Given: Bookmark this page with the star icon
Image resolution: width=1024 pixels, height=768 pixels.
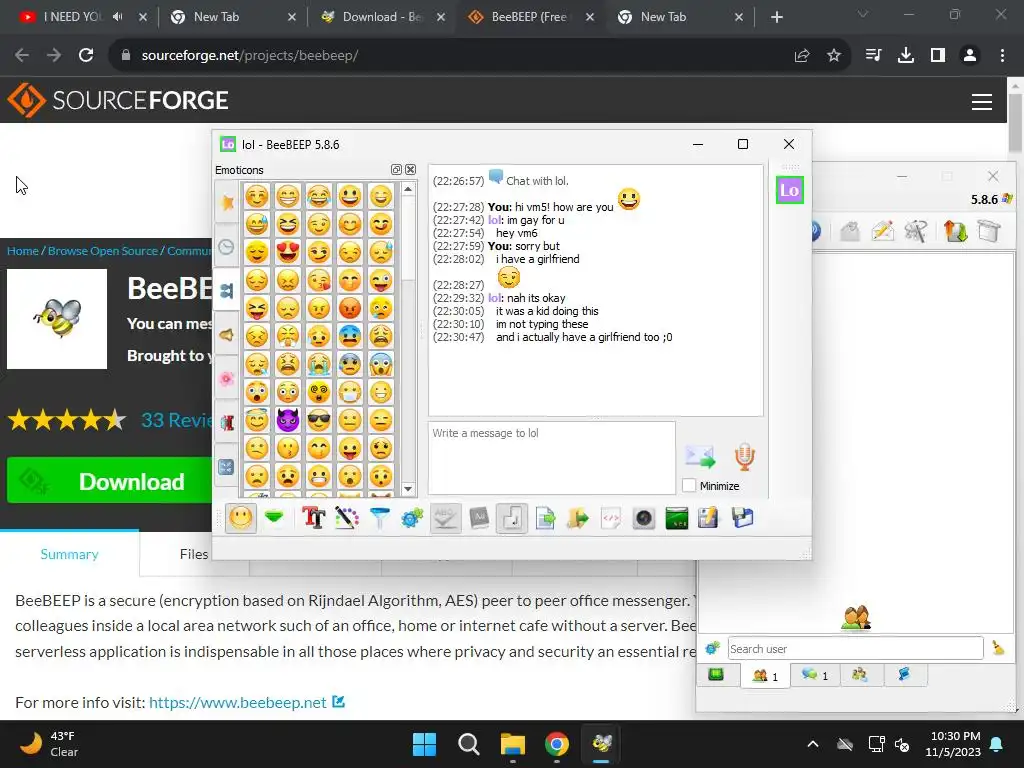Looking at the screenshot, I should (834, 56).
